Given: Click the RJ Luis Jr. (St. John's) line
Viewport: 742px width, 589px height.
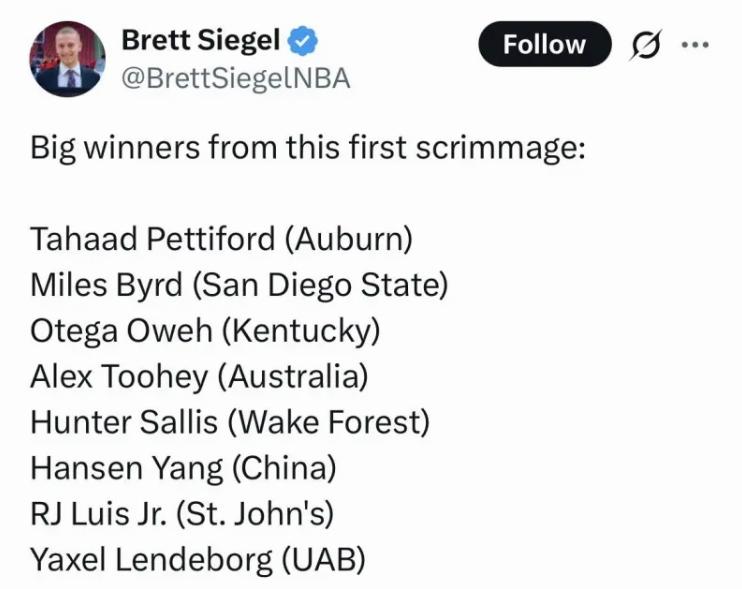Looking at the screenshot, I should pyautogui.click(x=182, y=514).
